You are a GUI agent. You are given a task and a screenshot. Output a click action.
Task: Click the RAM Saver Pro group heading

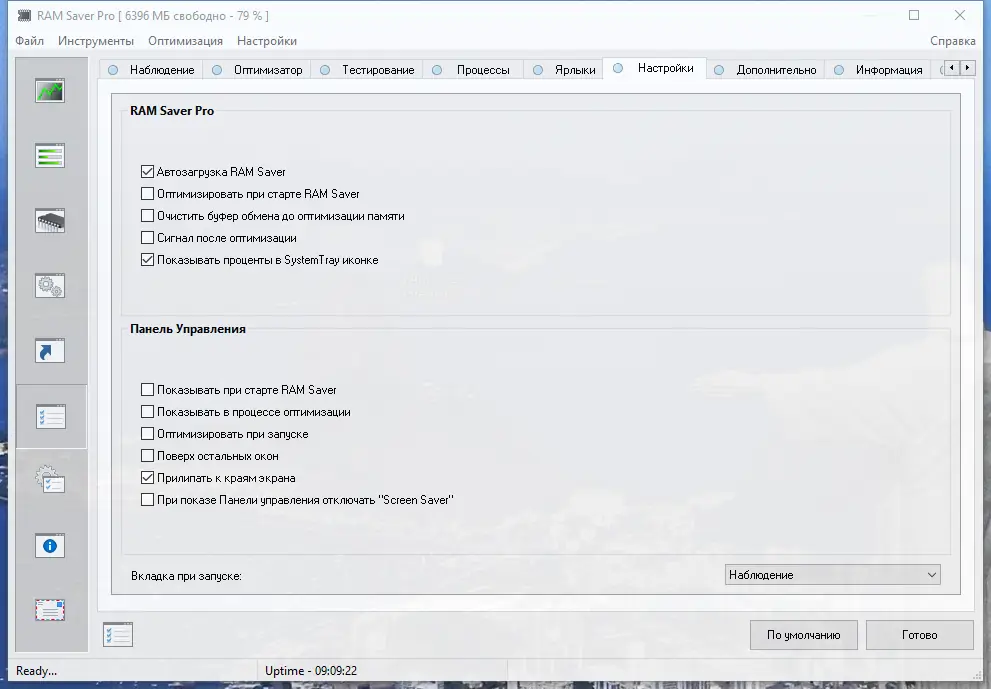(x=172, y=111)
